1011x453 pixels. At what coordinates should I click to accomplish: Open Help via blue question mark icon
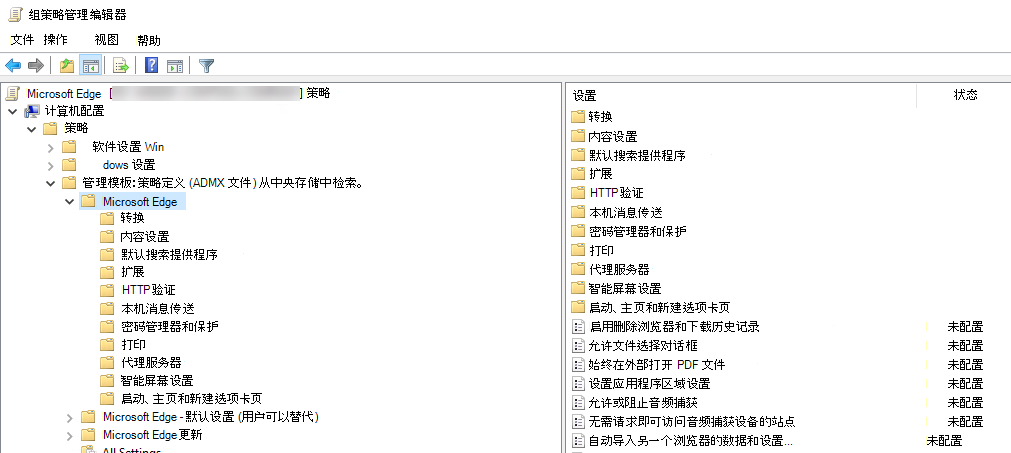click(x=152, y=65)
